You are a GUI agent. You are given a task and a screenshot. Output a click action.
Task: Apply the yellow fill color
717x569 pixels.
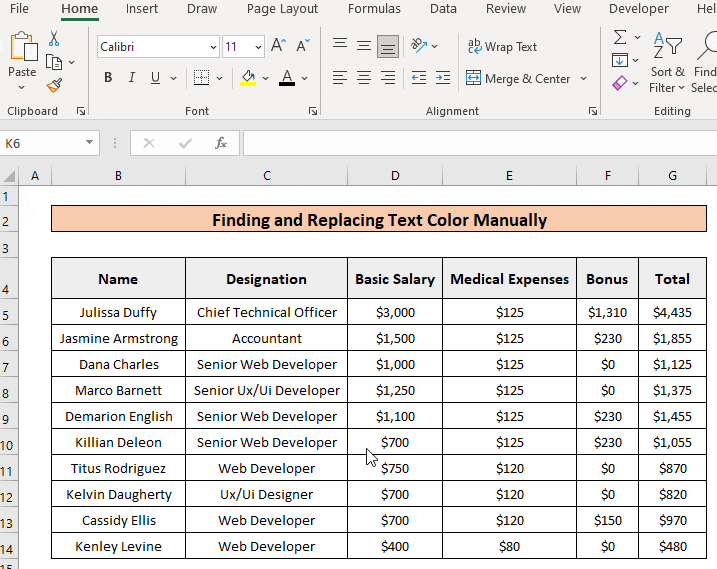click(x=248, y=78)
